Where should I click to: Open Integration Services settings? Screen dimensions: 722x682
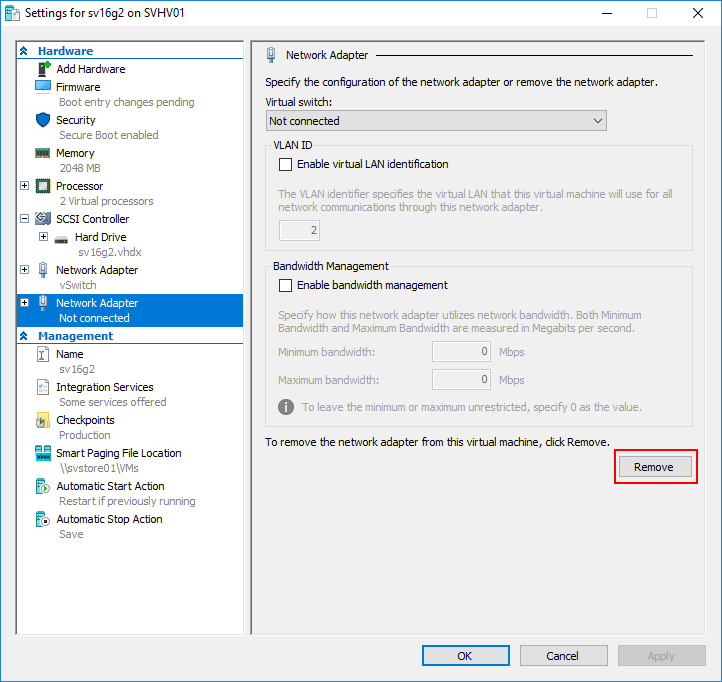pyautogui.click(x=105, y=387)
